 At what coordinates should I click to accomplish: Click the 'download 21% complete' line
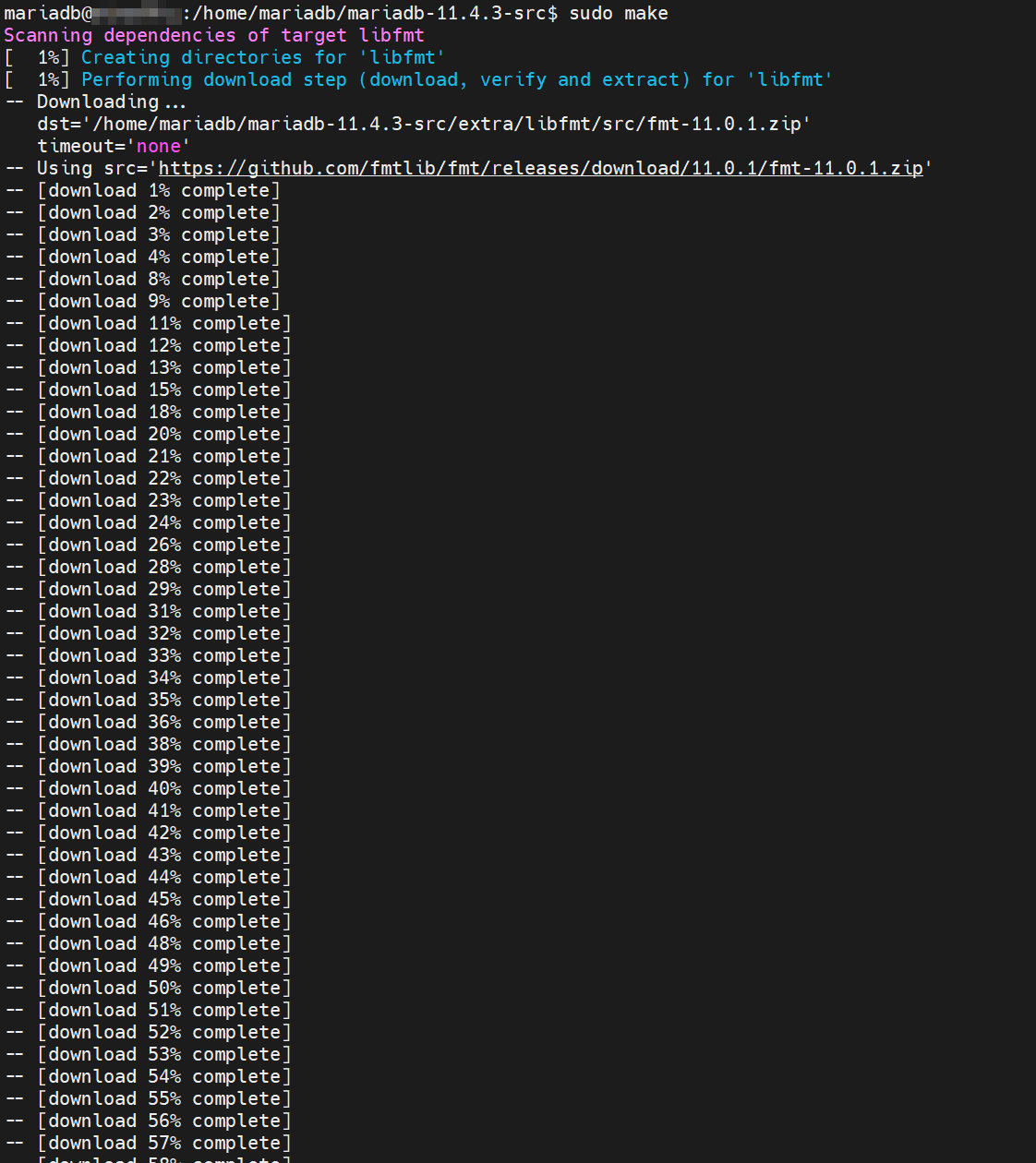(x=149, y=457)
